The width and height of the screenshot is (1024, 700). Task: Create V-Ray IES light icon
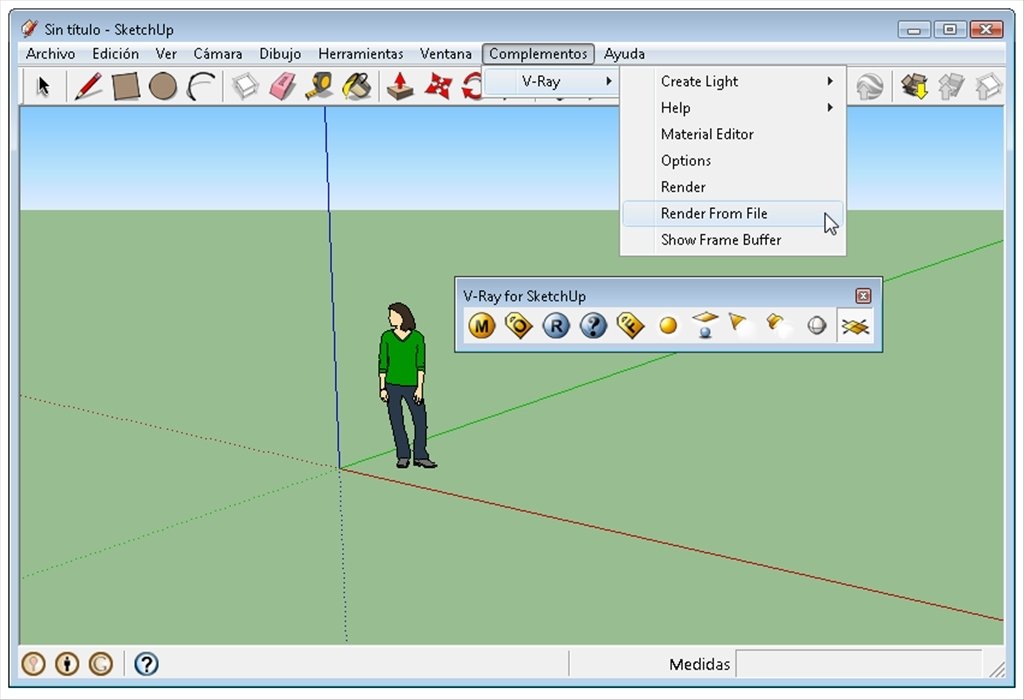[779, 325]
